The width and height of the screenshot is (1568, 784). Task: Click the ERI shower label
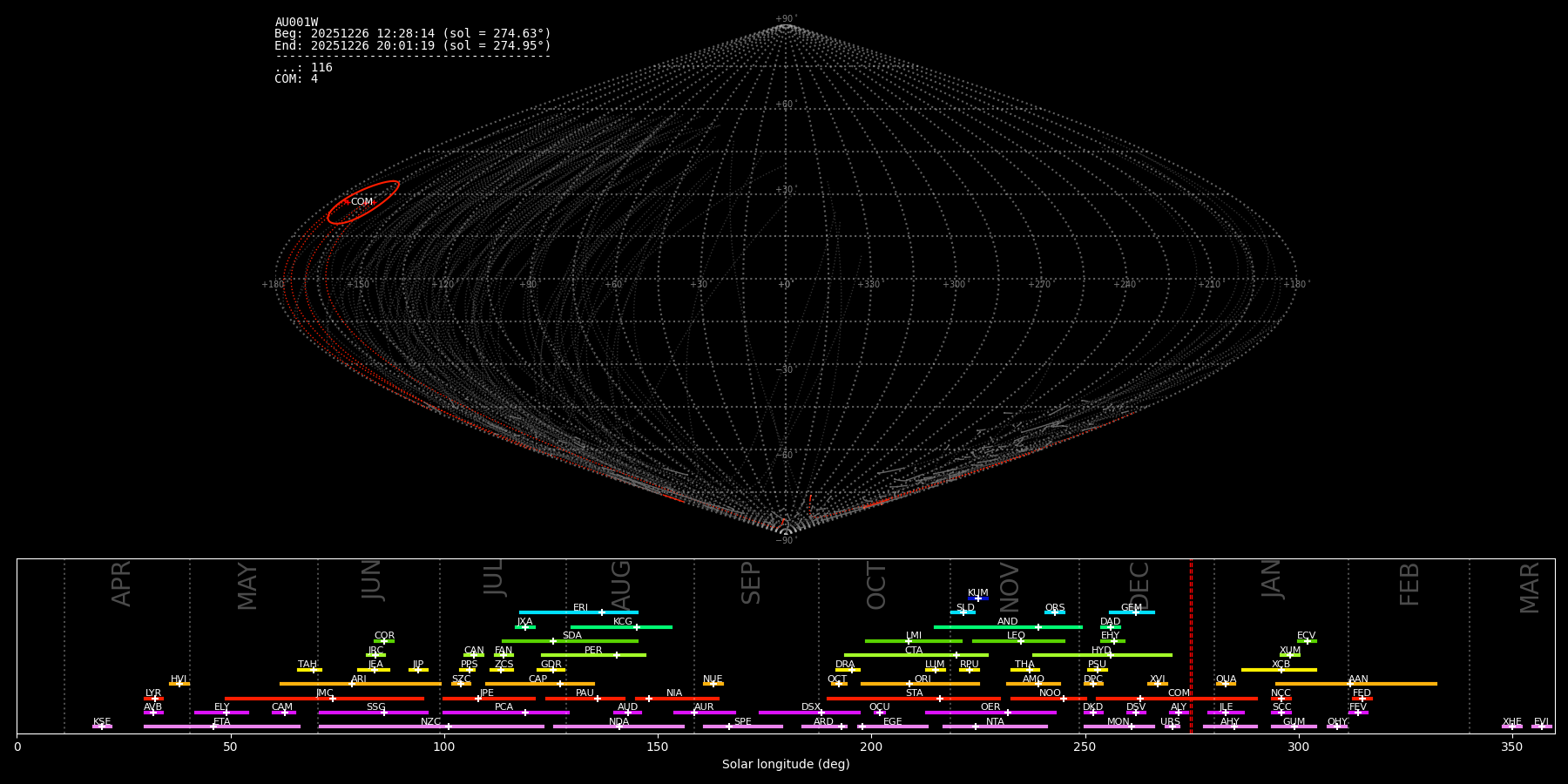tap(580, 608)
